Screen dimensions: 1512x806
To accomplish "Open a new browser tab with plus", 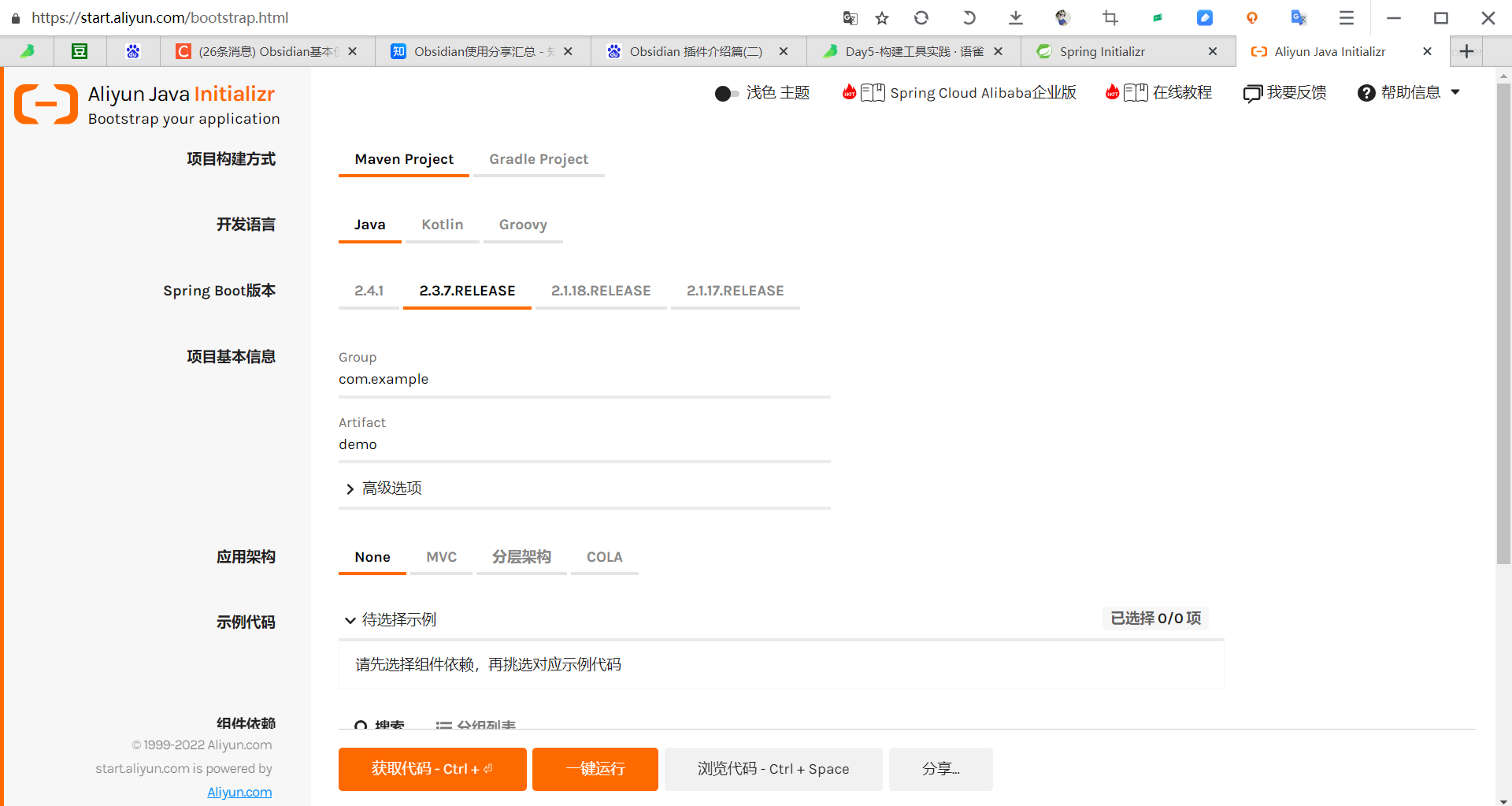I will pos(1466,51).
